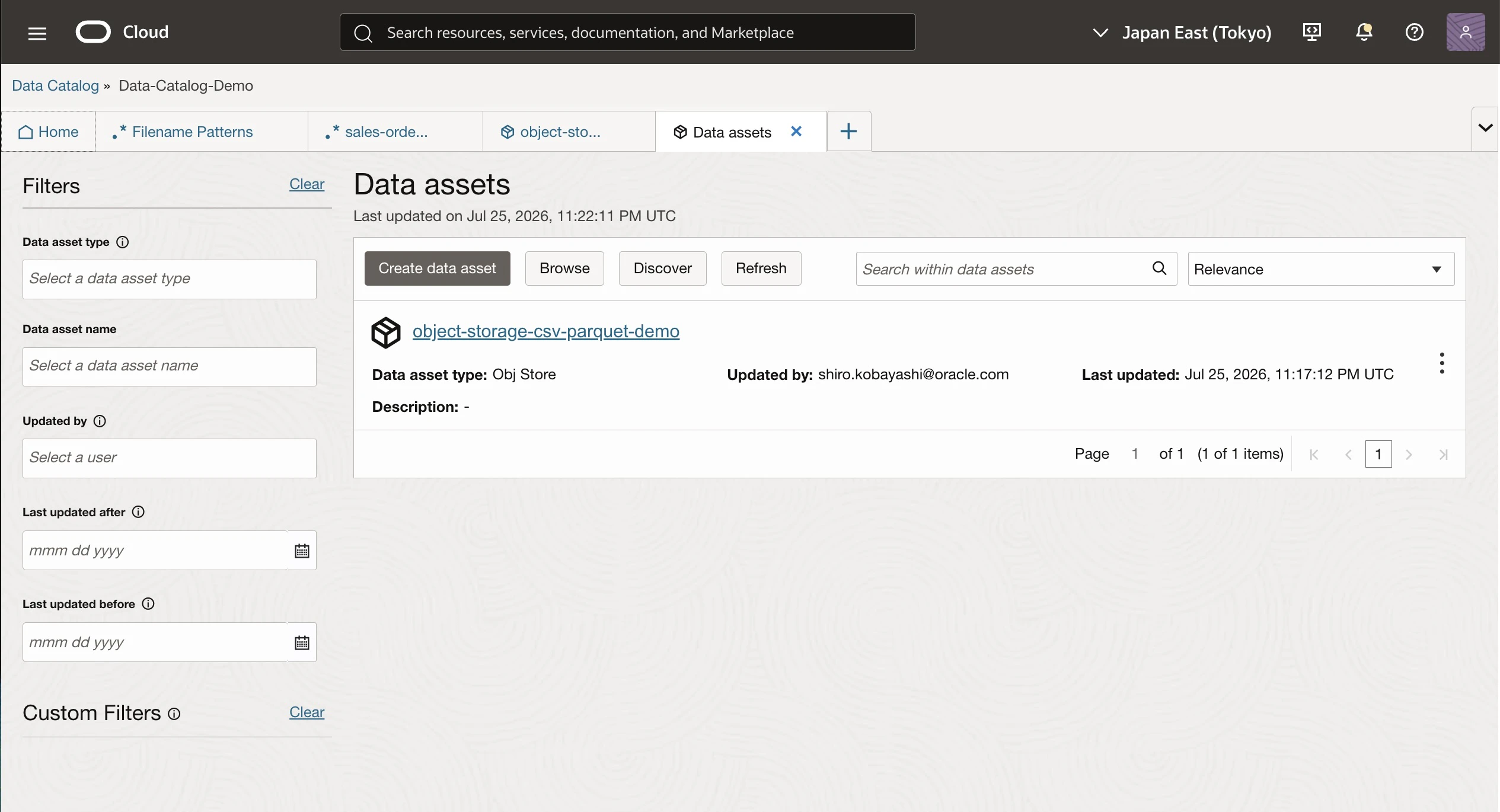Screen dimensions: 1500x812
Task: Click info icon next to Updated by
Action: pos(100,421)
